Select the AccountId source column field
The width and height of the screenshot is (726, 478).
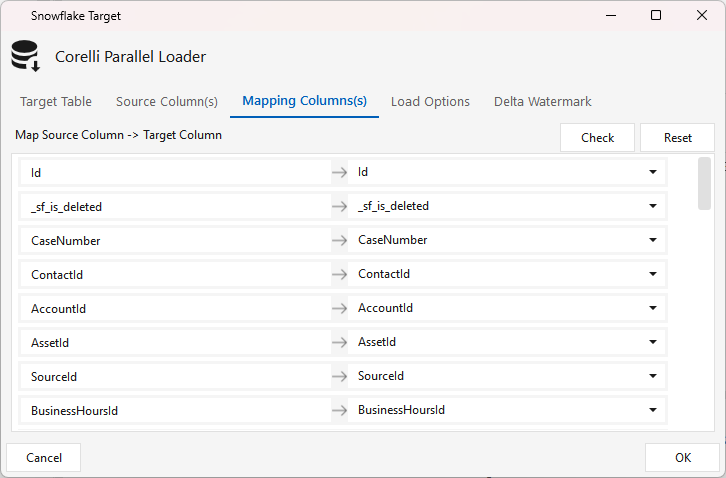click(175, 308)
